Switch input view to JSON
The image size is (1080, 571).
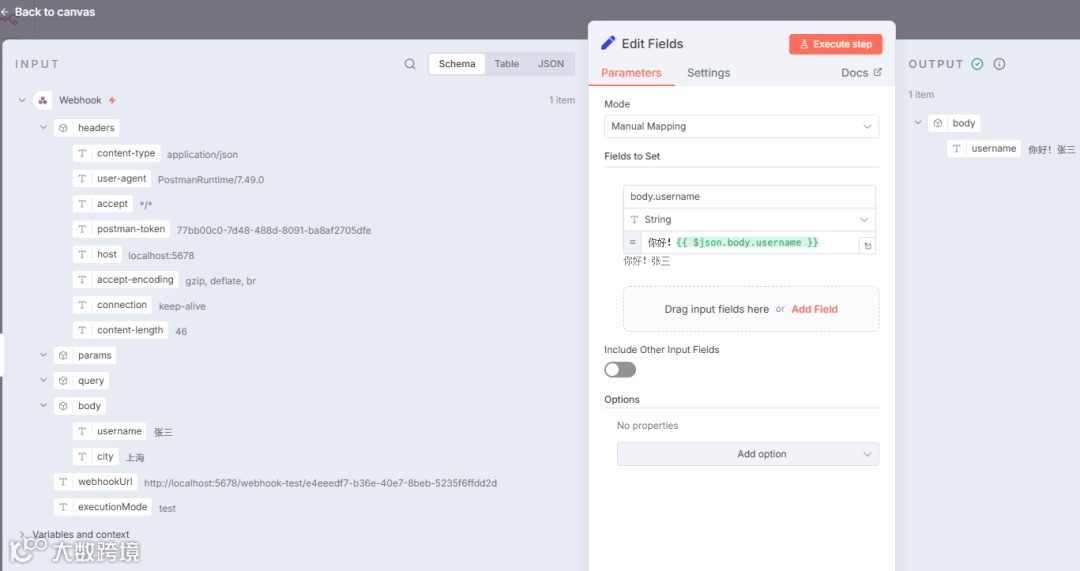coord(550,64)
